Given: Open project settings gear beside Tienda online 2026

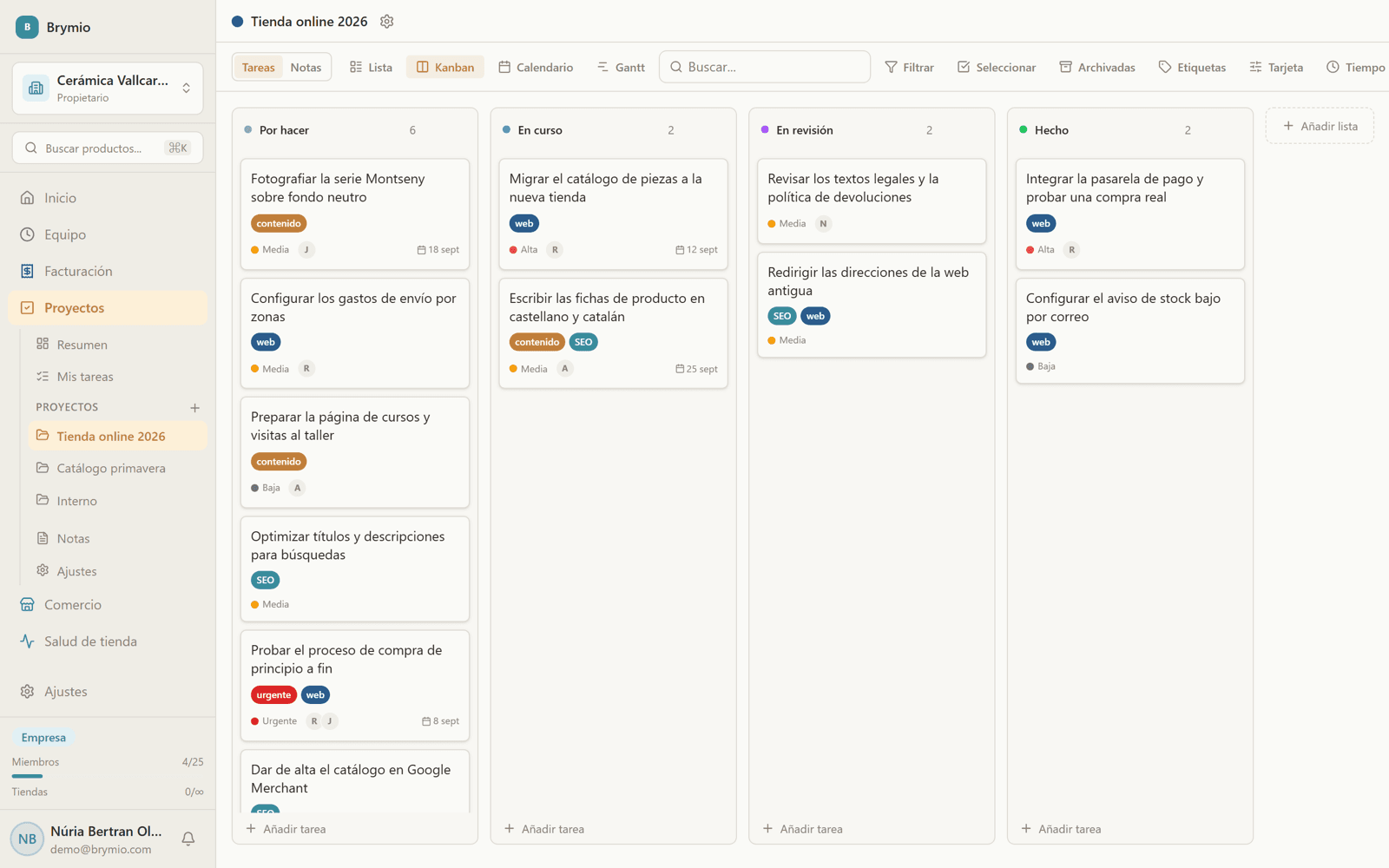Looking at the screenshot, I should pos(387,22).
